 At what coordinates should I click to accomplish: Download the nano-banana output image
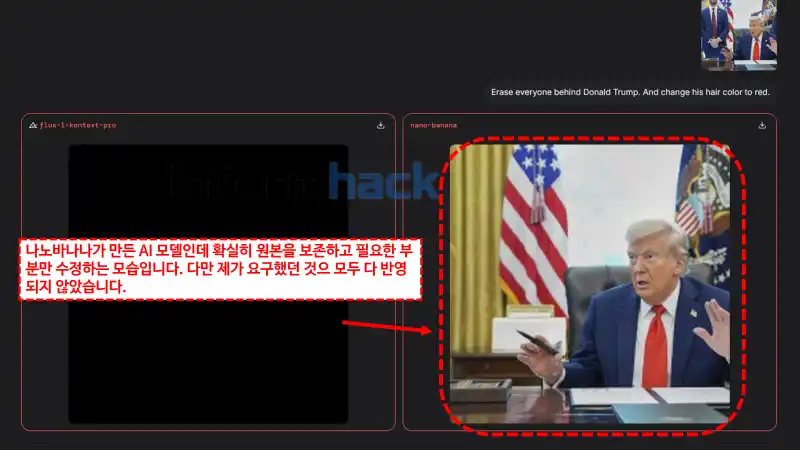(762, 126)
